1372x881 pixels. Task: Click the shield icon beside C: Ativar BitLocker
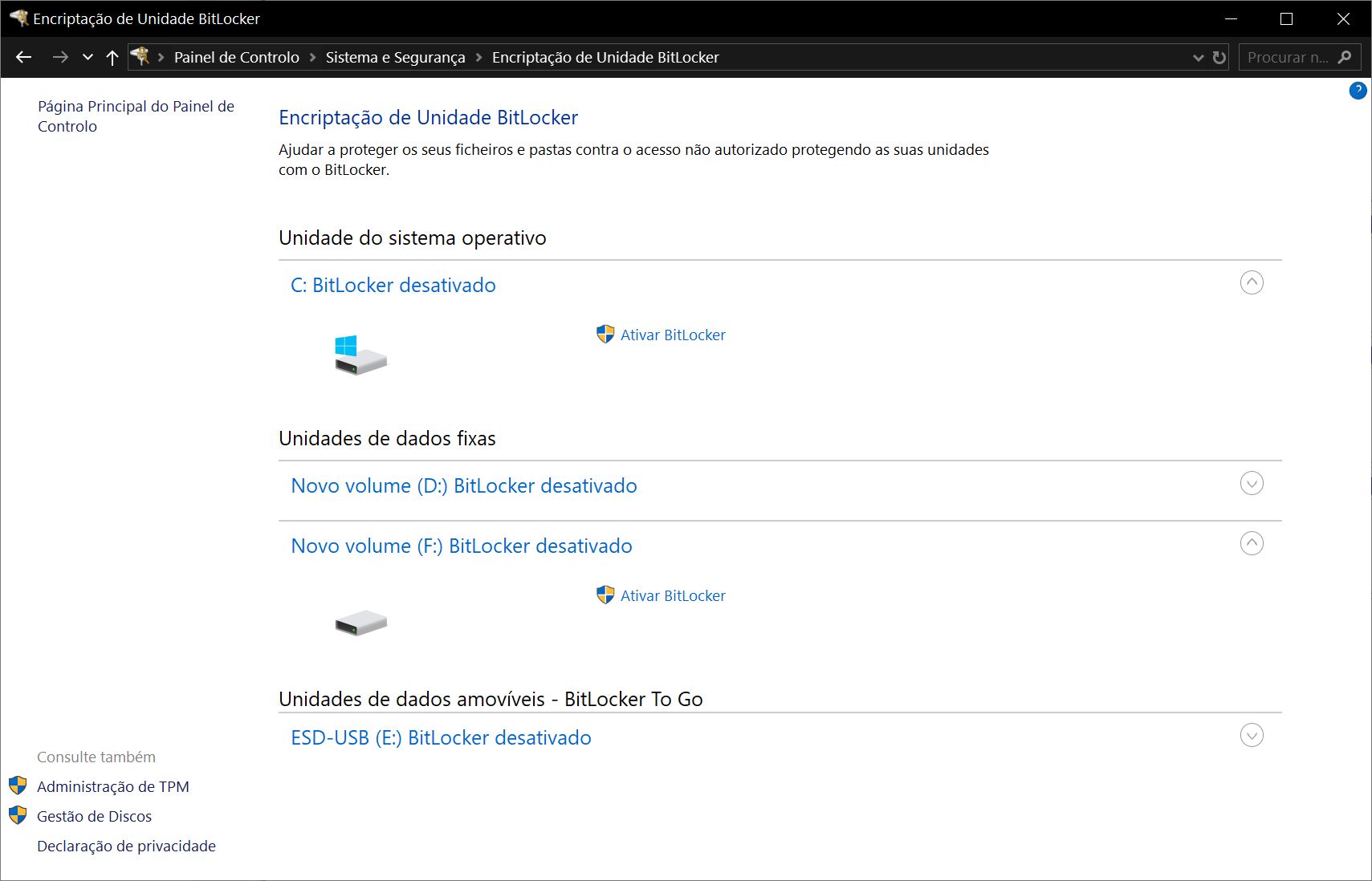605,334
